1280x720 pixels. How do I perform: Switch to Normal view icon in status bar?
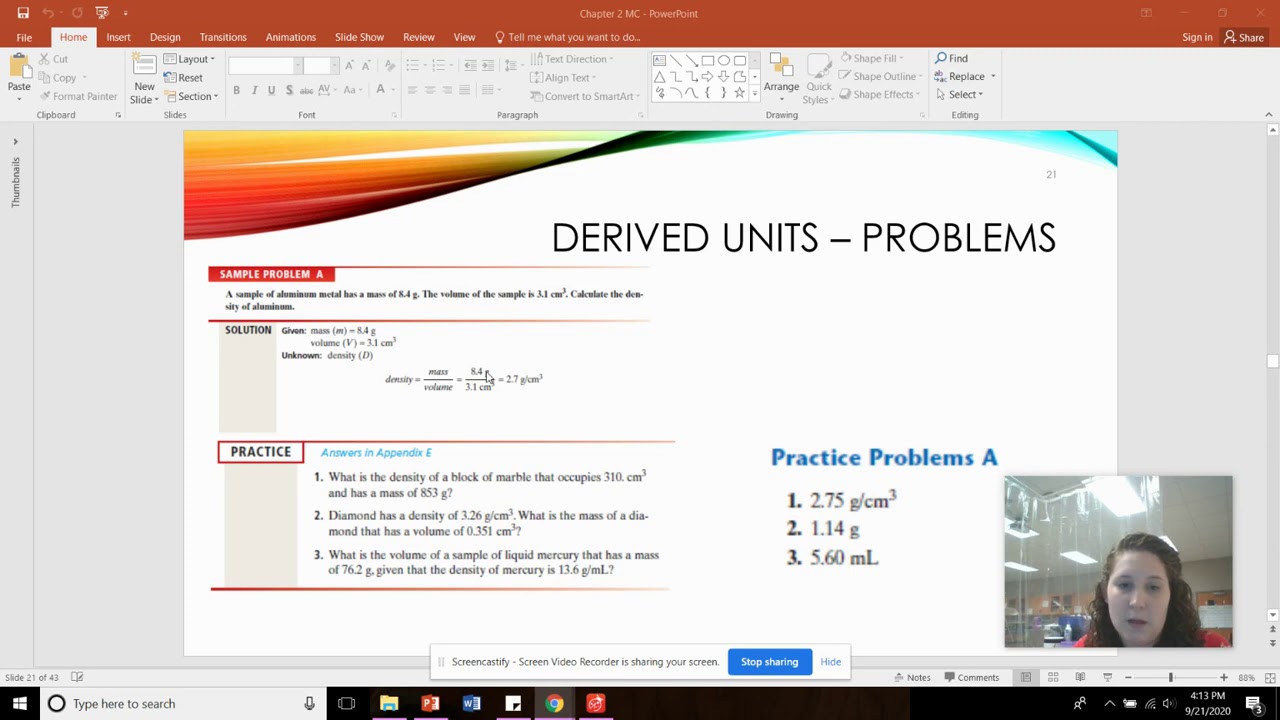click(x=1026, y=677)
